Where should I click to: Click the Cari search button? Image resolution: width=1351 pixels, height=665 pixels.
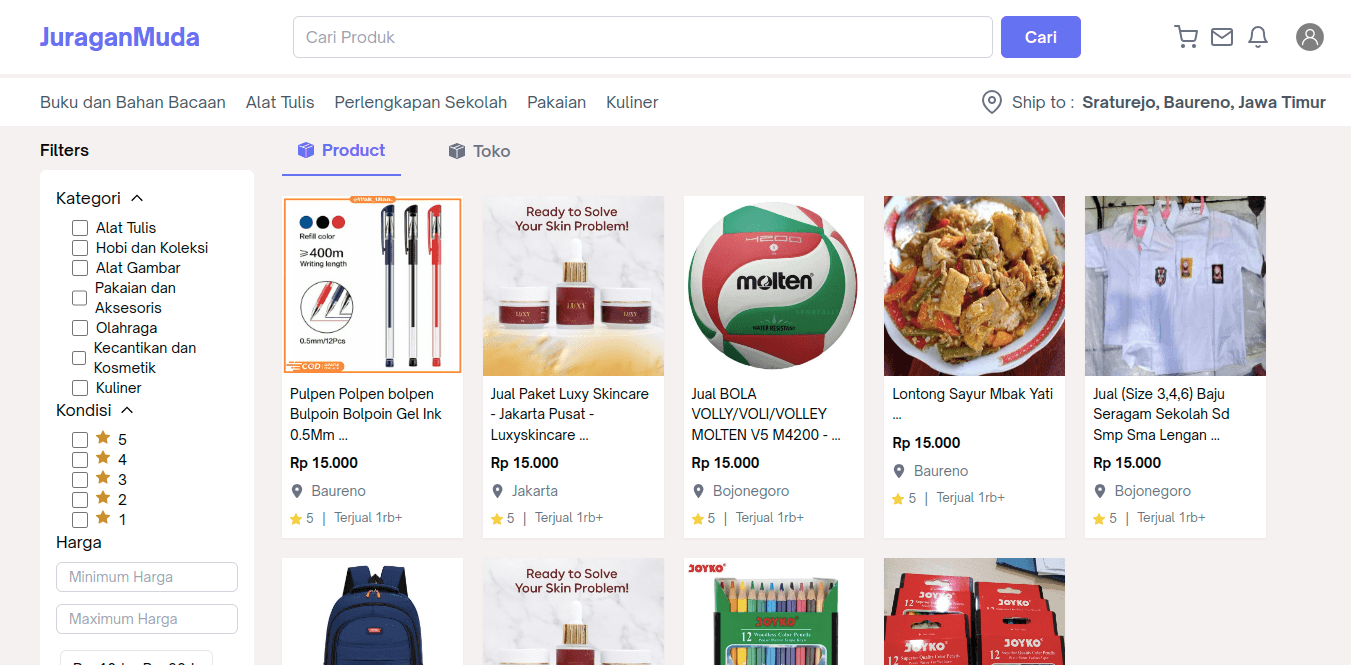(x=1041, y=37)
